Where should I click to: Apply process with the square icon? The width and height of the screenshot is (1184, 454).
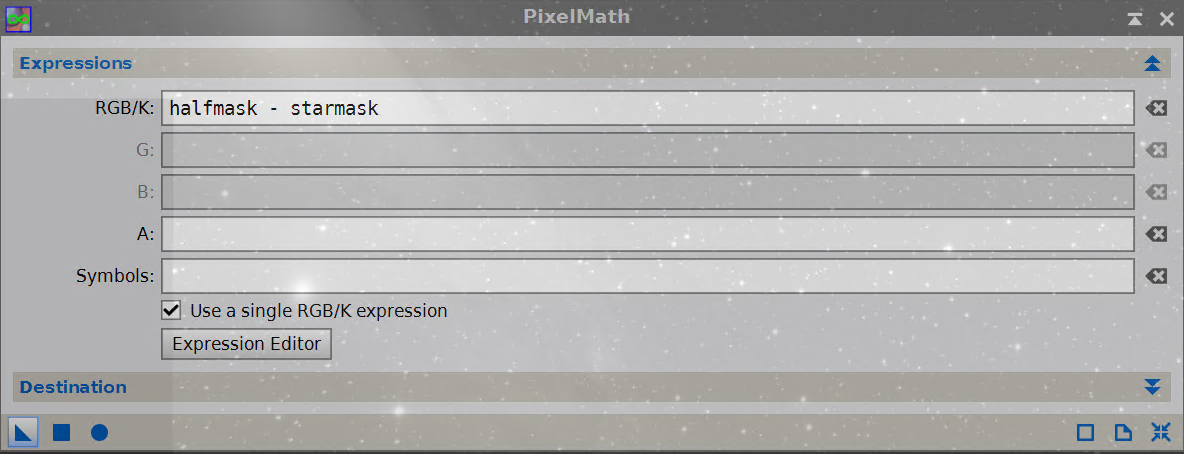pos(61,433)
